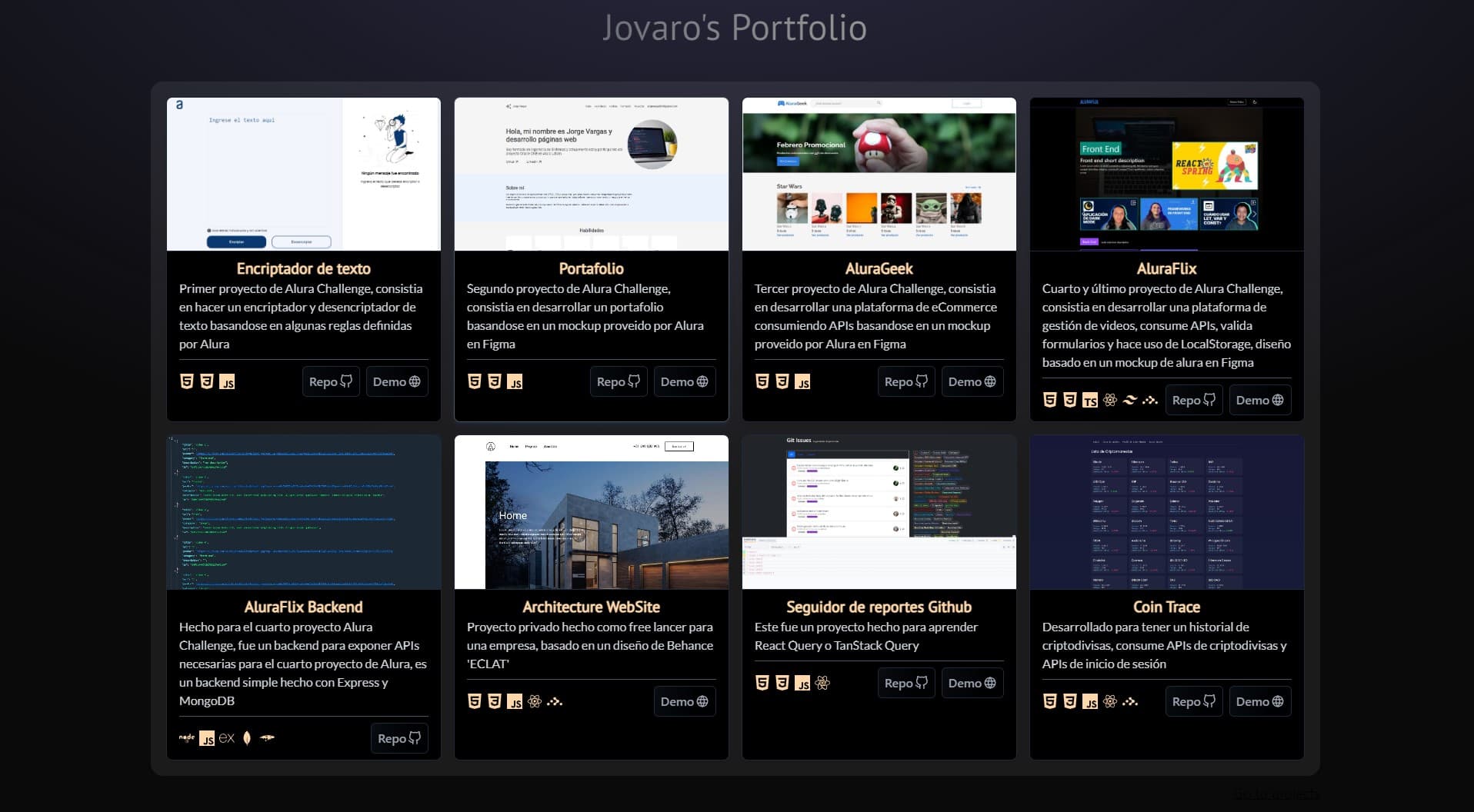Click the Architecture WebSite house thumbnail
Image resolution: width=1474 pixels, height=812 pixels.
click(x=592, y=512)
